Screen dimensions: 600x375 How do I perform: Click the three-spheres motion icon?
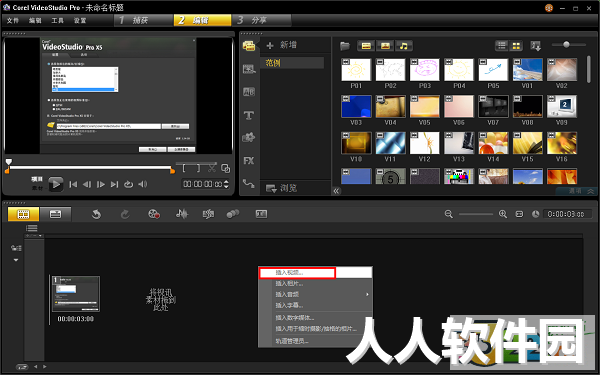pyautogui.click(x=233, y=214)
